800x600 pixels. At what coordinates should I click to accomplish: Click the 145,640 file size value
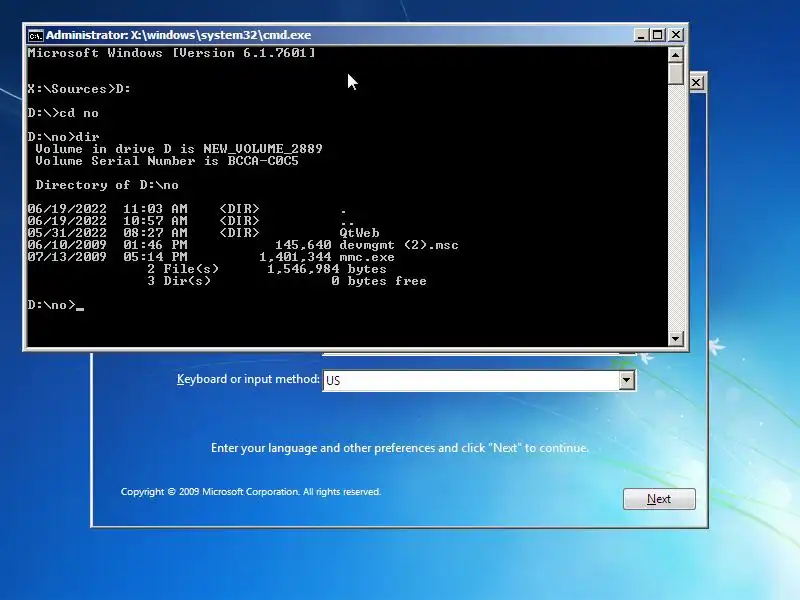303,245
